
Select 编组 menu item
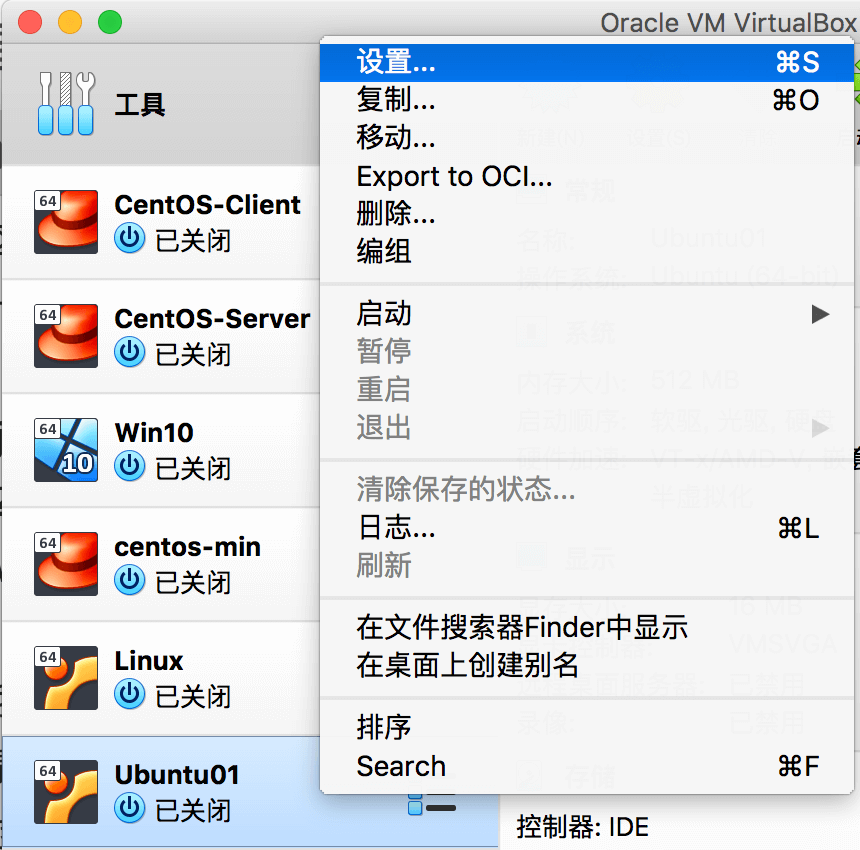click(x=587, y=252)
